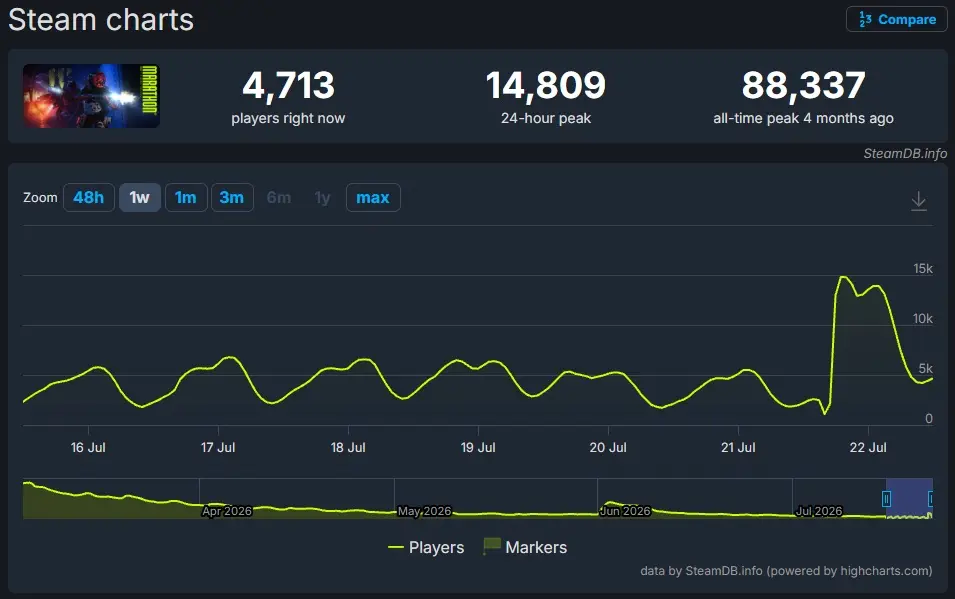The image size is (955, 599).
Task: Click the 24-hour peak caption
Action: coord(546,118)
